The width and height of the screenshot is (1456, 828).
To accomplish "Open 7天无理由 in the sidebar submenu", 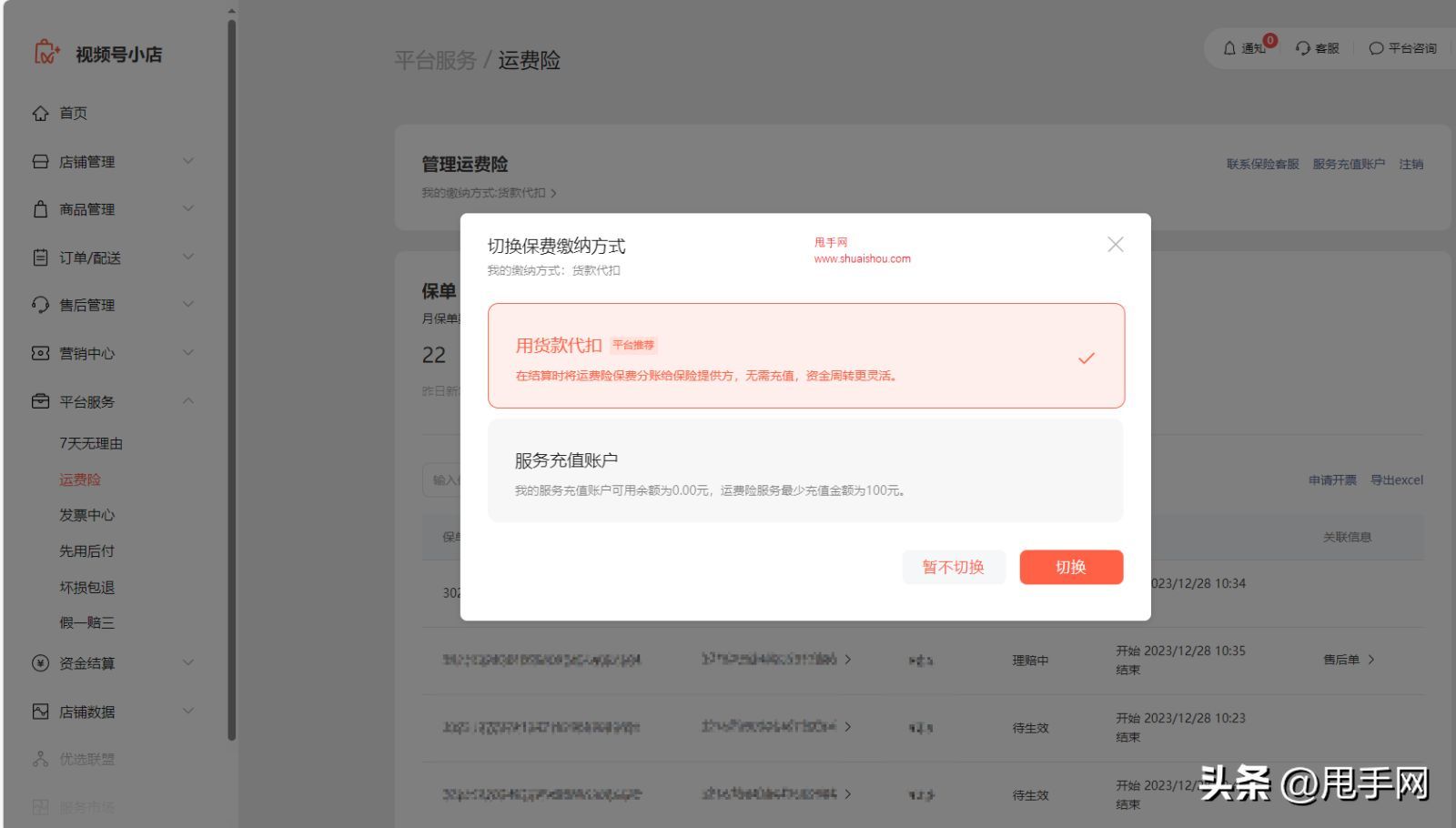I will (x=91, y=443).
